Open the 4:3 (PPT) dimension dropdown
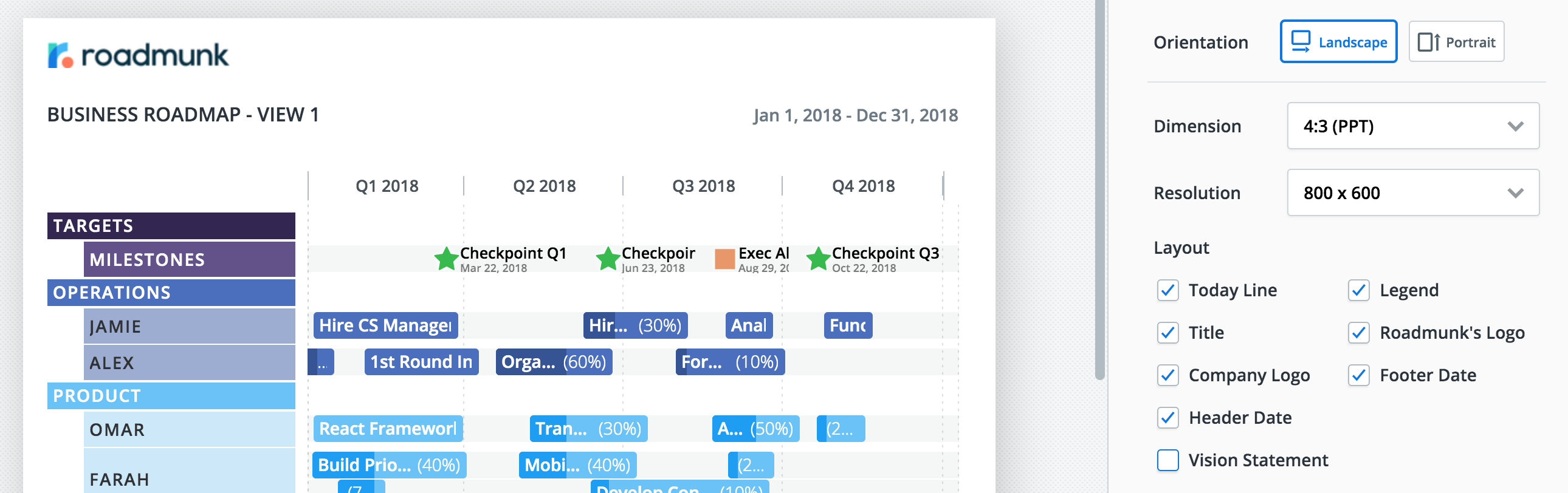This screenshot has height=493, width=1568. (x=1412, y=126)
